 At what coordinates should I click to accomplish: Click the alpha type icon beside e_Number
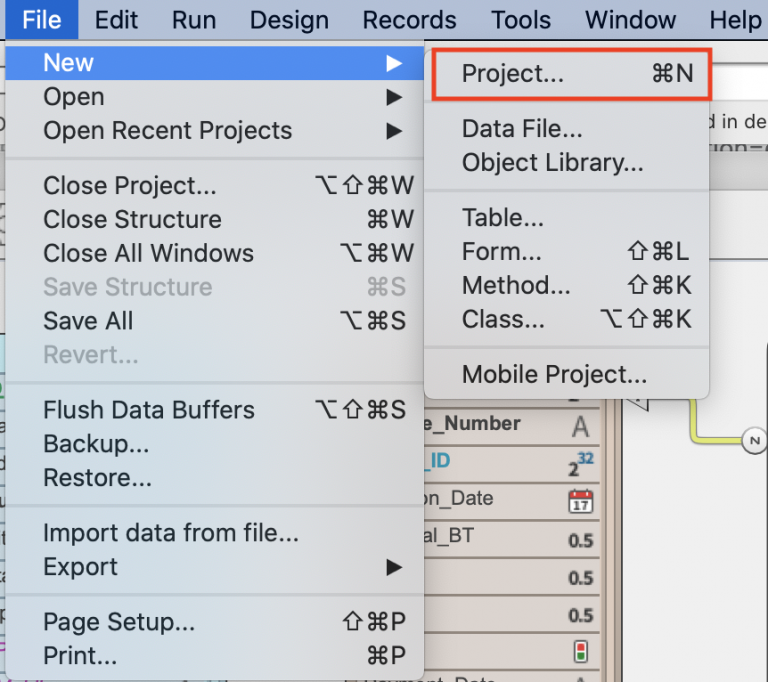click(x=580, y=426)
